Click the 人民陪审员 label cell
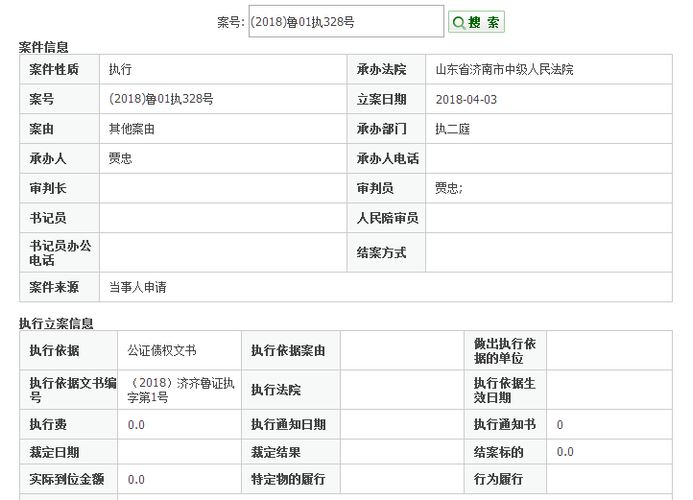 point(386,218)
